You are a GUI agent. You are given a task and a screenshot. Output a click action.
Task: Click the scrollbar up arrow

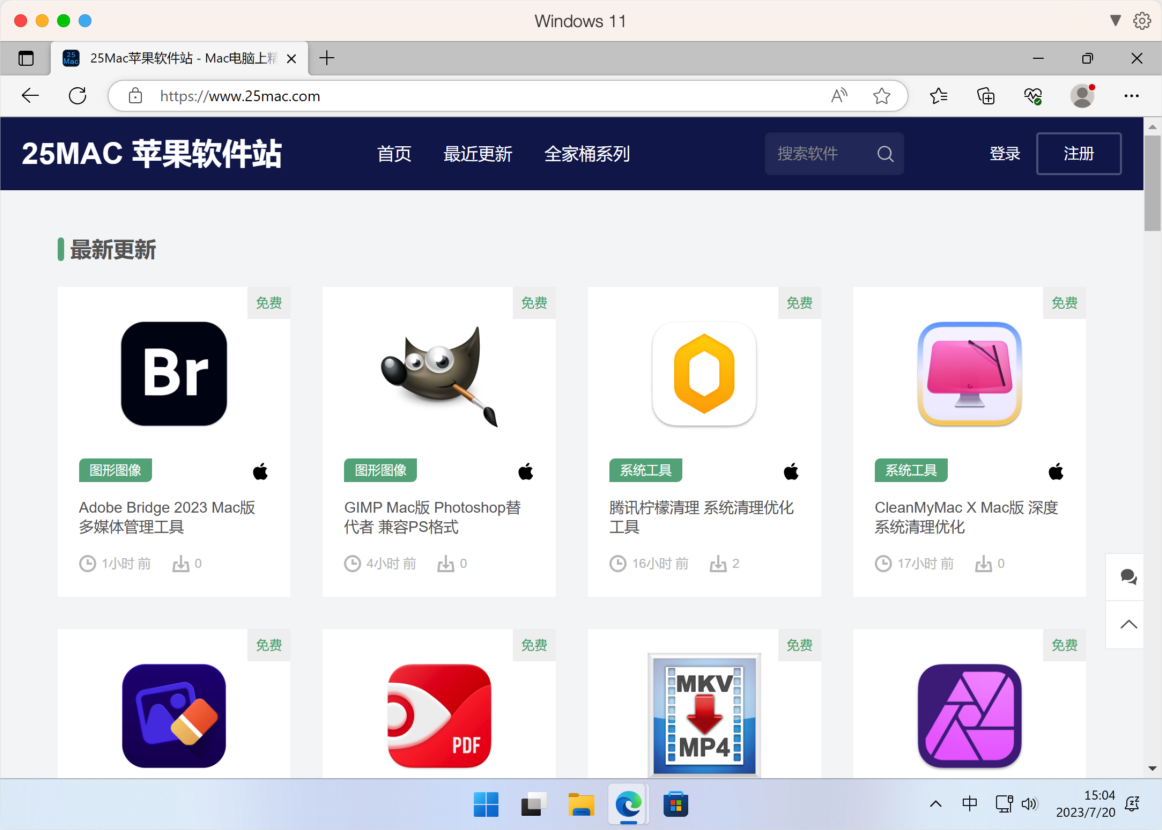pos(1152,127)
